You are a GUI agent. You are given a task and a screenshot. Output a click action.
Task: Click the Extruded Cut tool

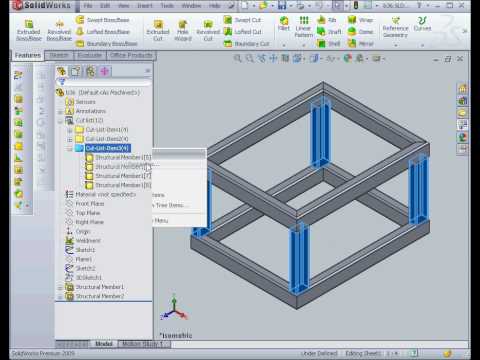[x=158, y=30]
